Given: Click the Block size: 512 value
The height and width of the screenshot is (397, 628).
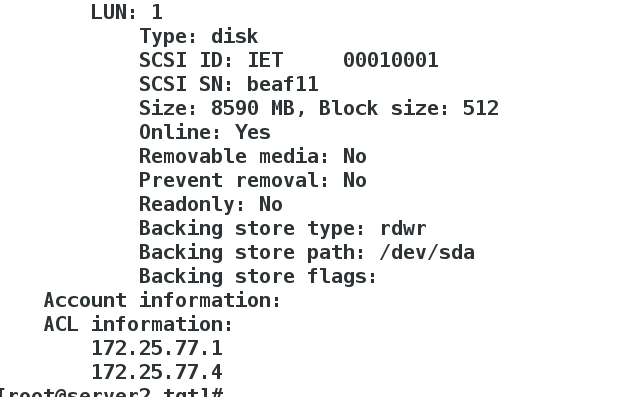Looking at the screenshot, I should pos(409,109).
